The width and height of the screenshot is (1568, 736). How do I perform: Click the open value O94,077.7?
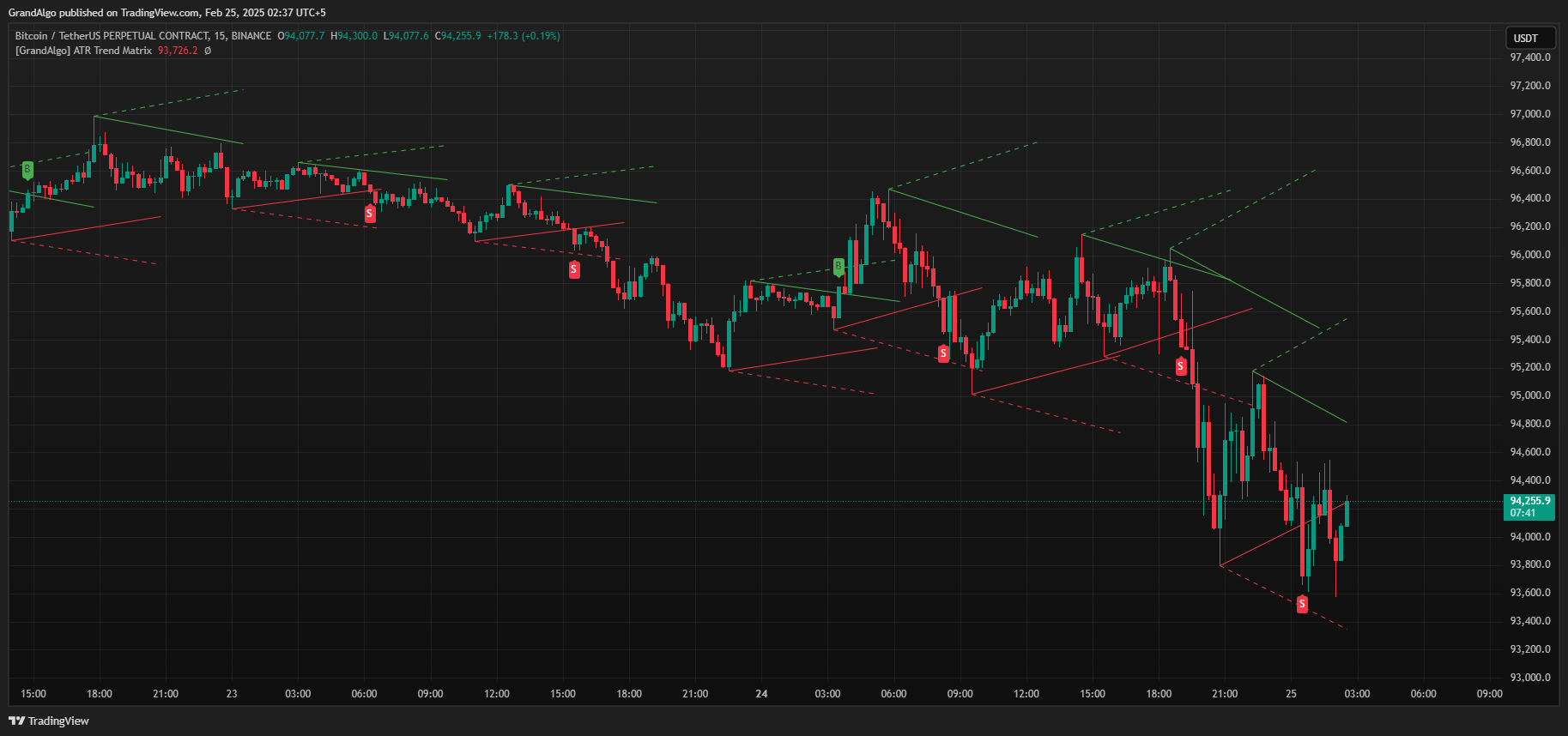301,36
